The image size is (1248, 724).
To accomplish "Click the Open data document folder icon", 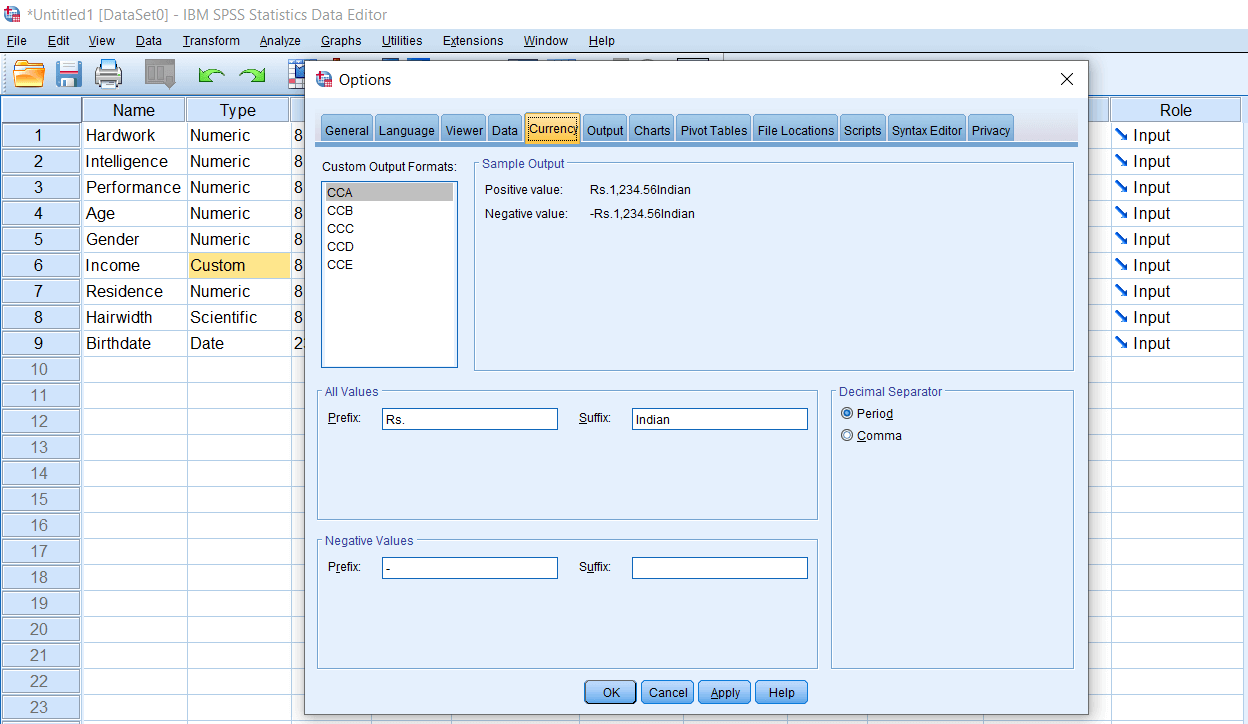I will coord(30,75).
